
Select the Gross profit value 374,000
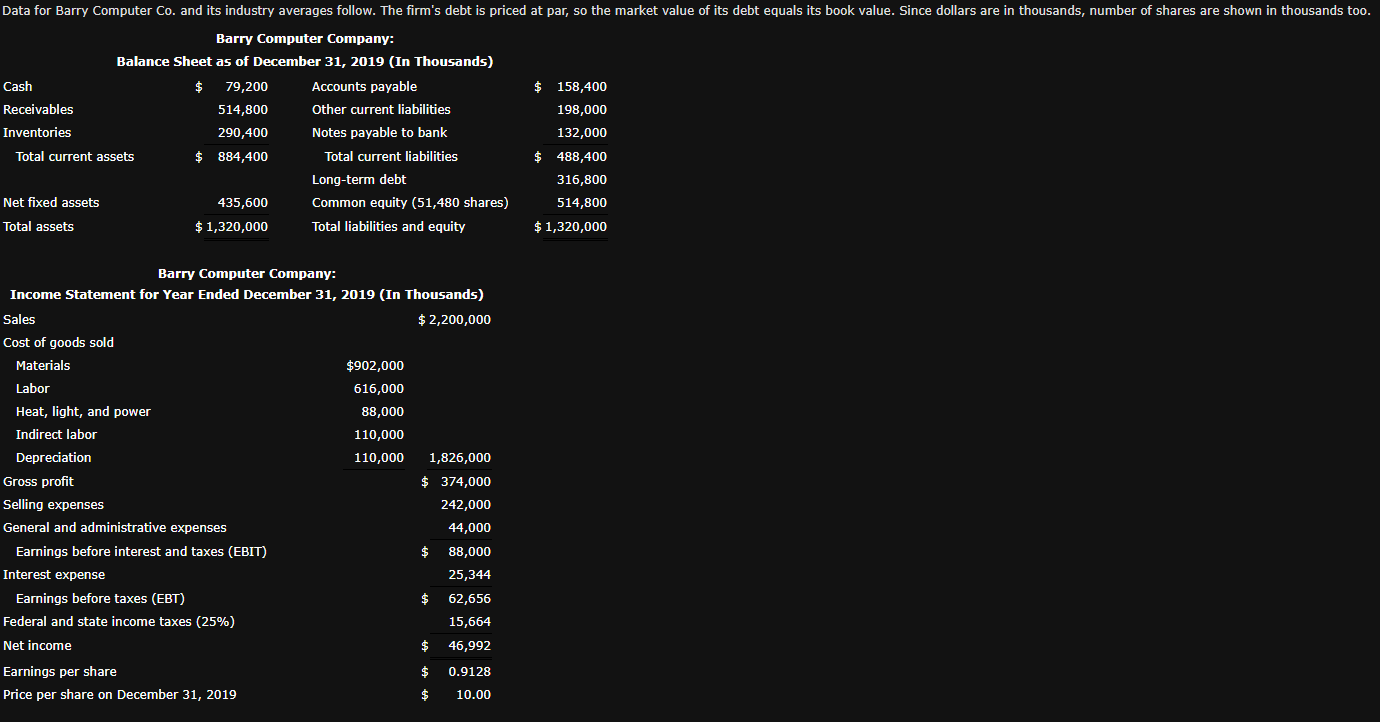[466, 482]
